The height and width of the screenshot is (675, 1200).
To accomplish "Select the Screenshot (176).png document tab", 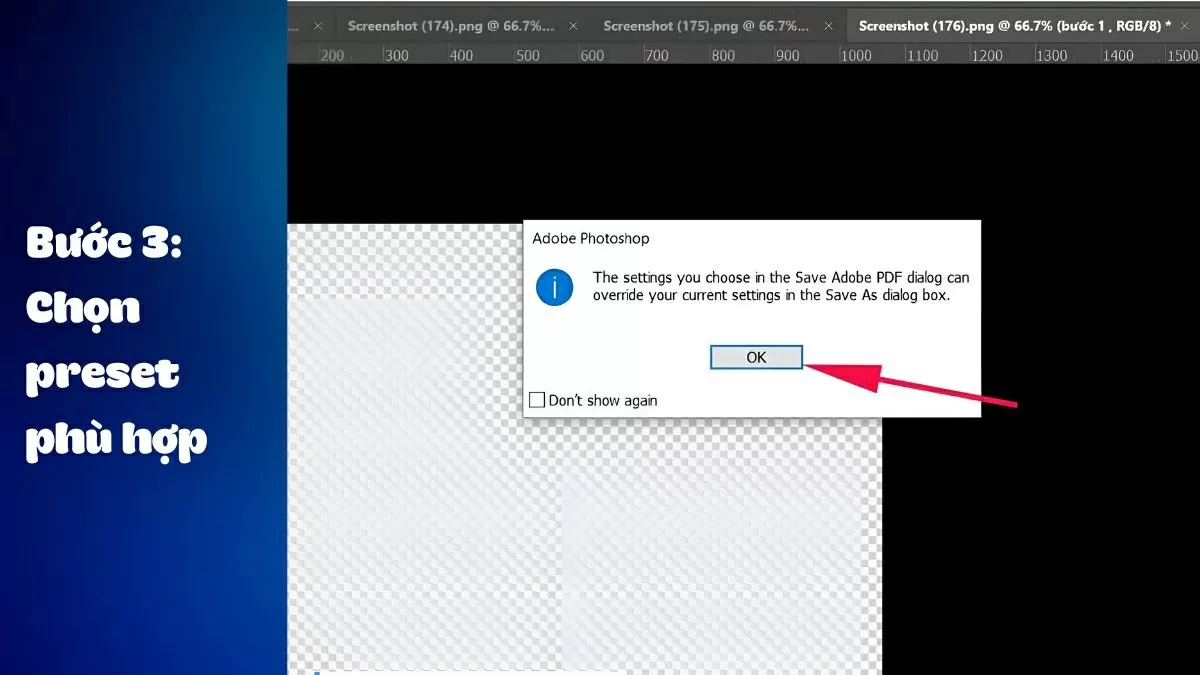I will 1009,26.
